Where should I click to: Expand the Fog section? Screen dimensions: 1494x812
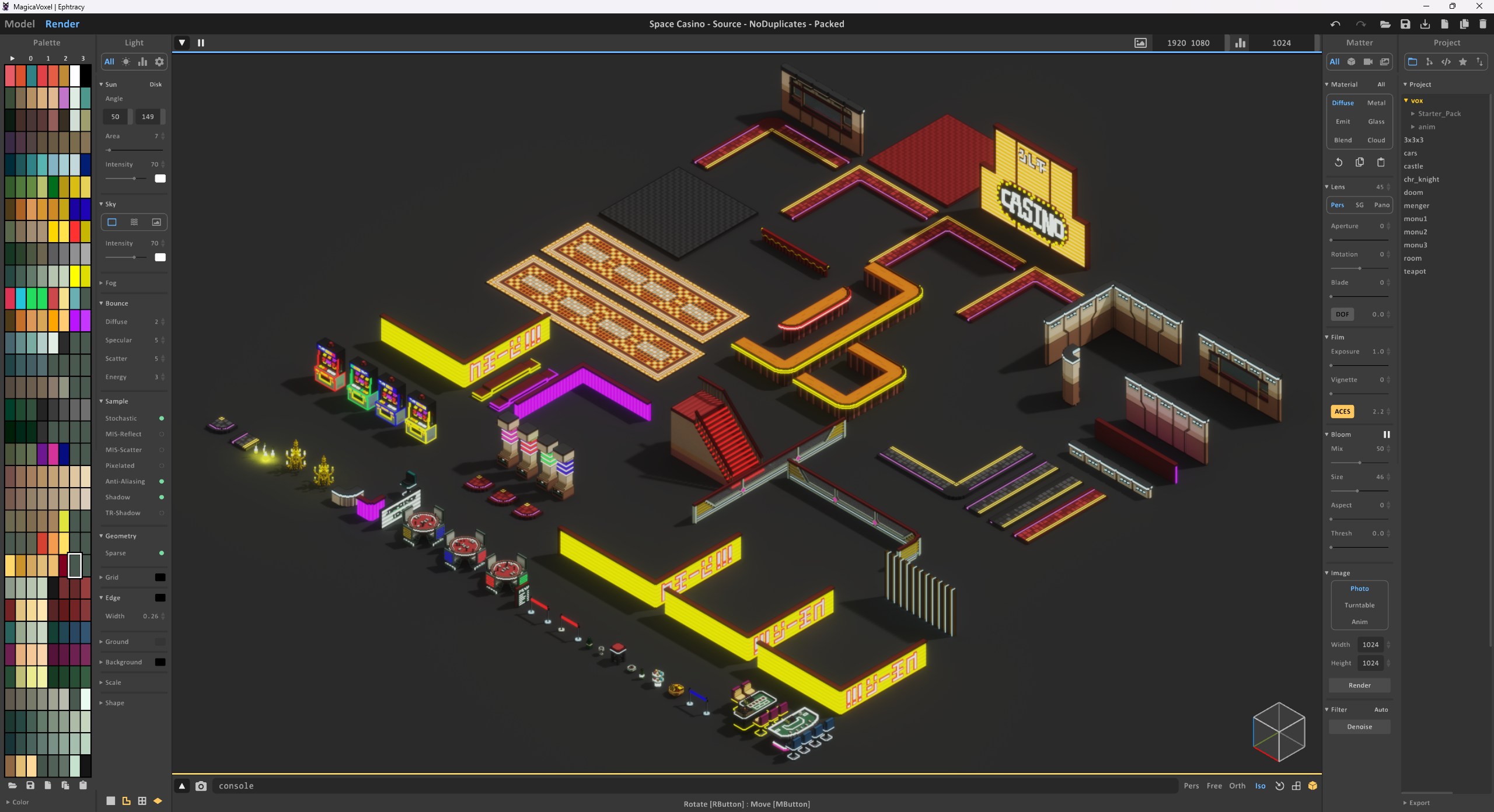point(110,283)
